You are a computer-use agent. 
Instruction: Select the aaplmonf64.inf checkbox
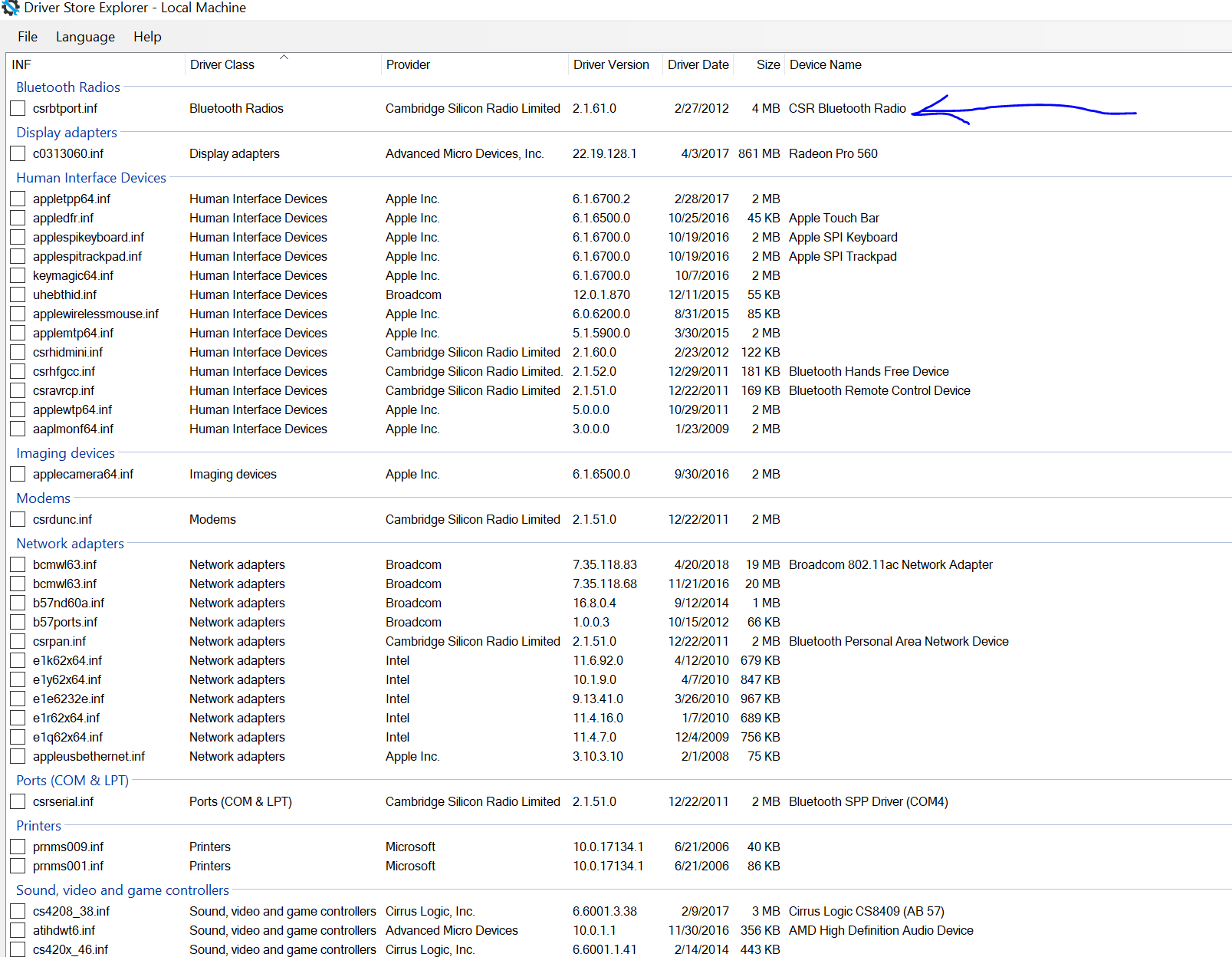(18, 429)
